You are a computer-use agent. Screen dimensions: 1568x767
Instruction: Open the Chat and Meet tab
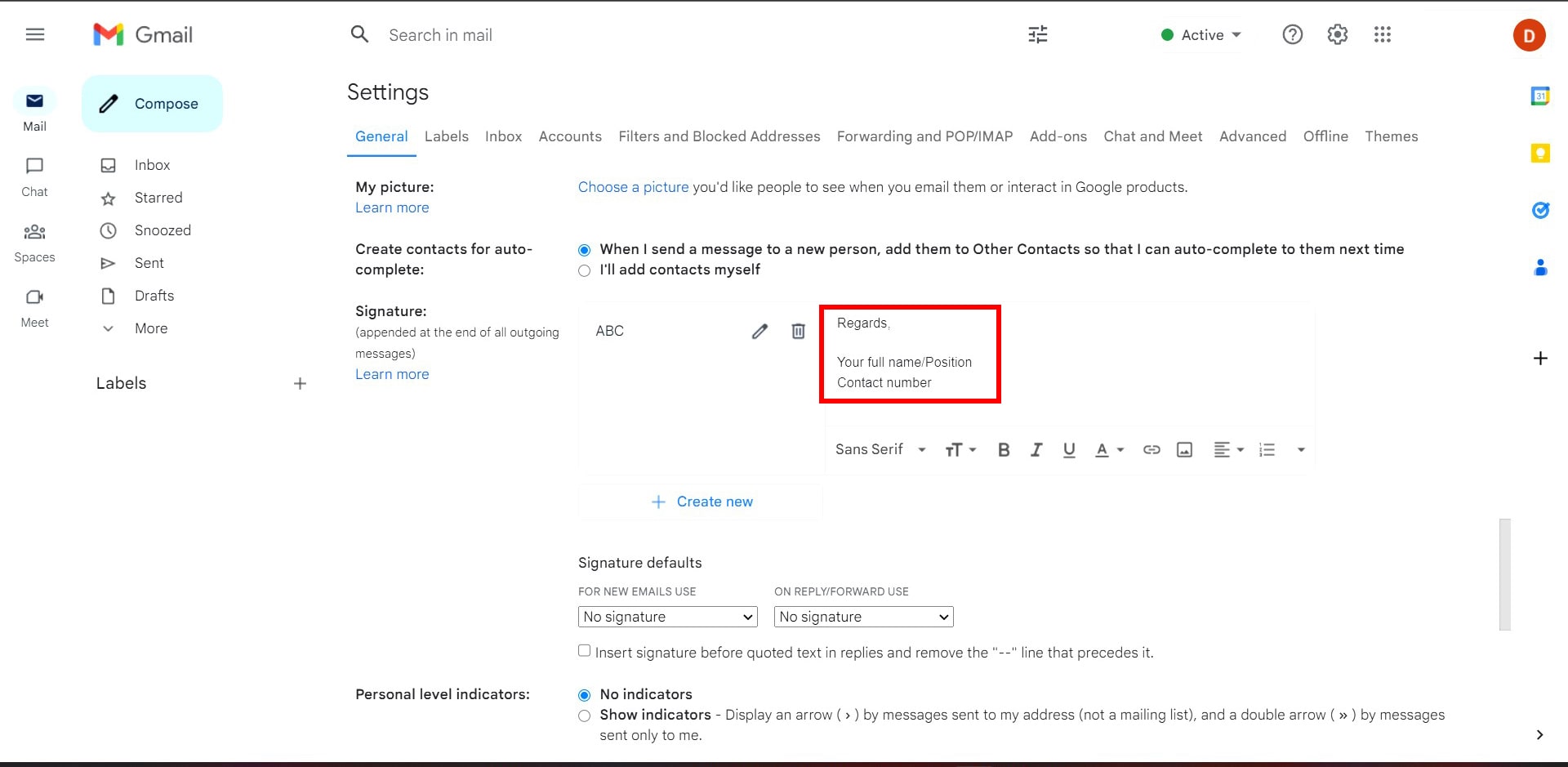coord(1153,136)
